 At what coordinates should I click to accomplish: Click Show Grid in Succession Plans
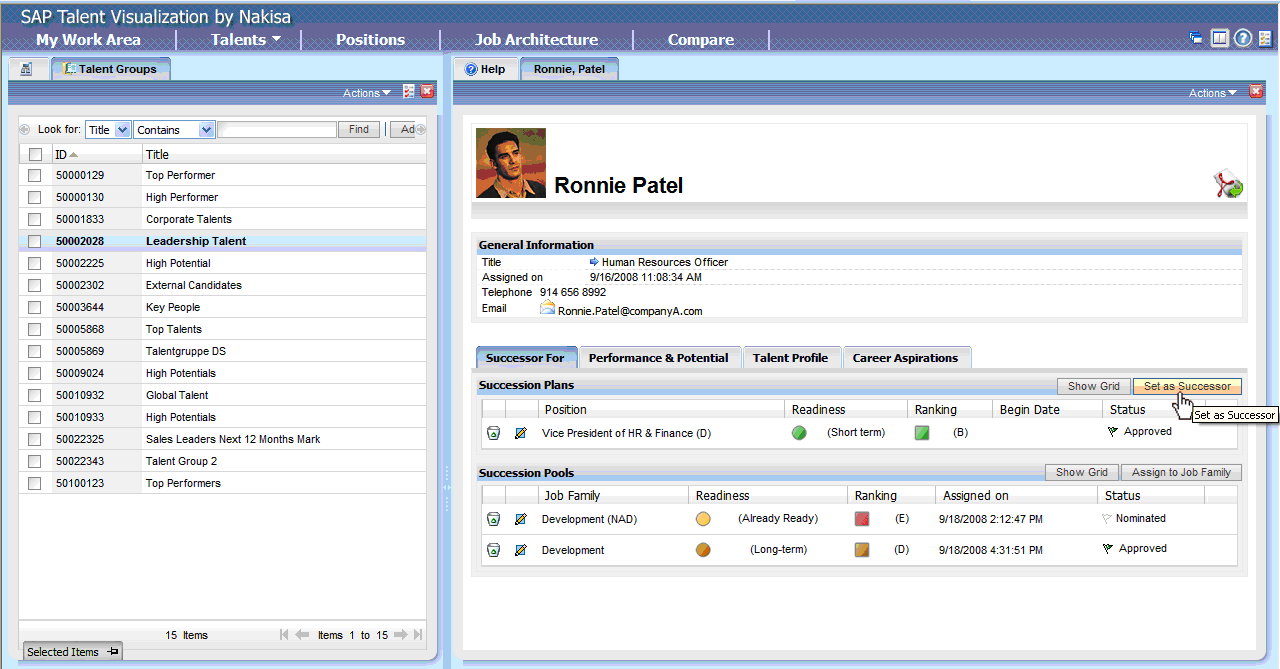1094,386
